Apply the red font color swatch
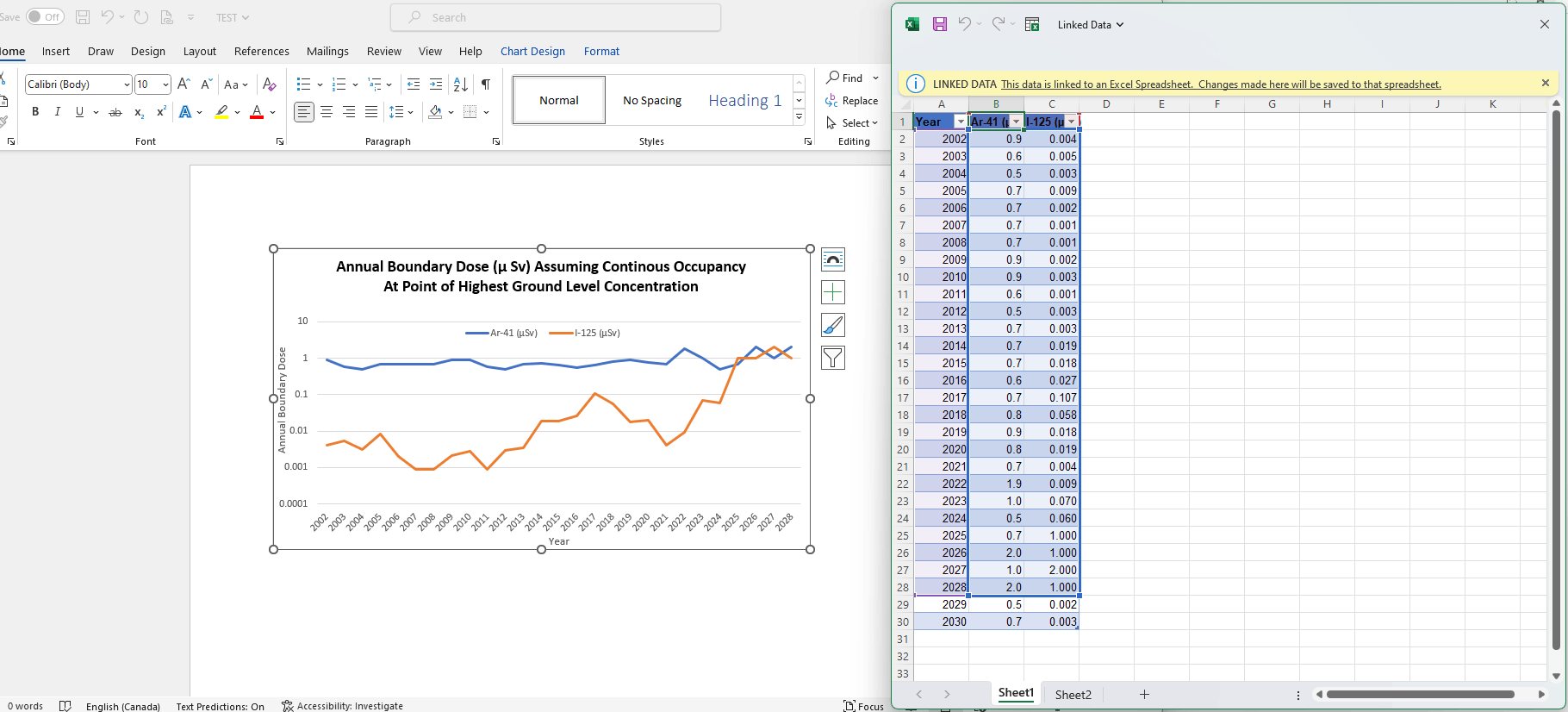 pyautogui.click(x=257, y=112)
